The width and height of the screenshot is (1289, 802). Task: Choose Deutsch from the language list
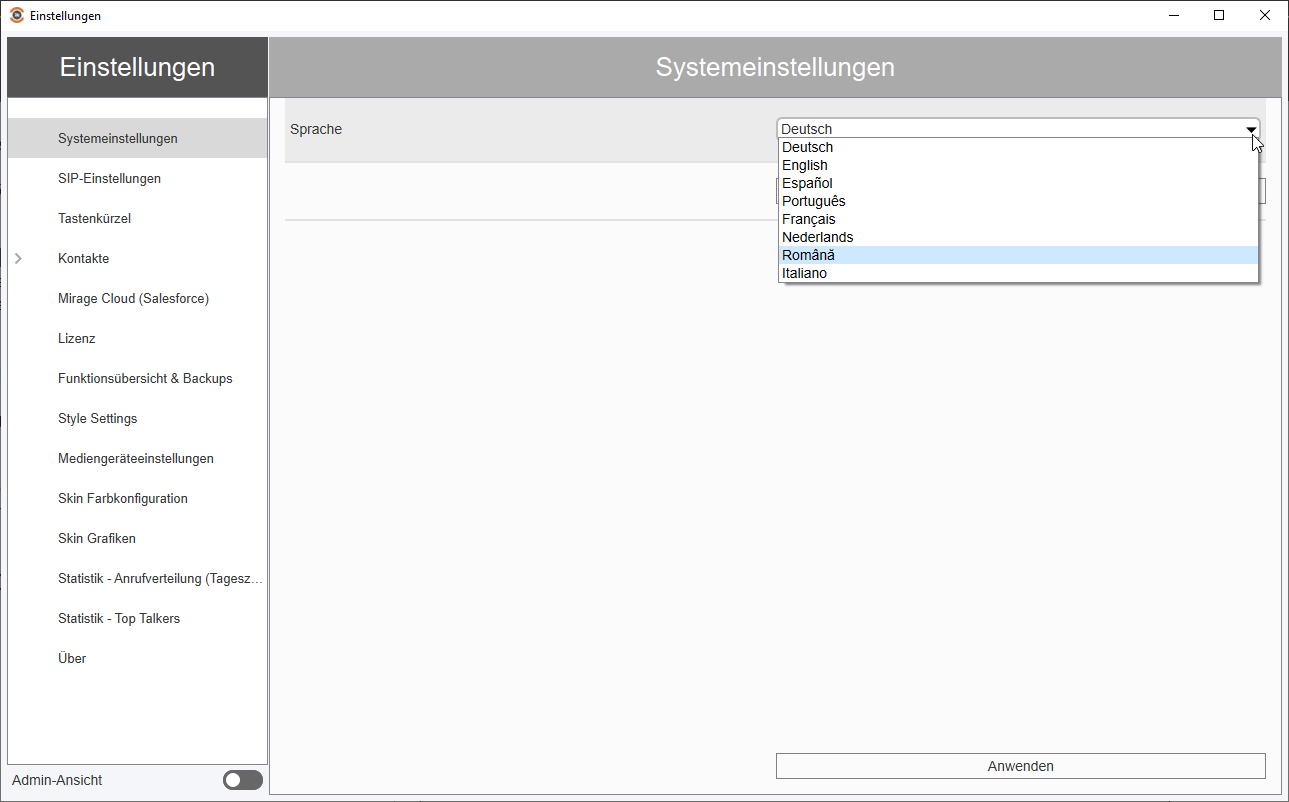1018,147
